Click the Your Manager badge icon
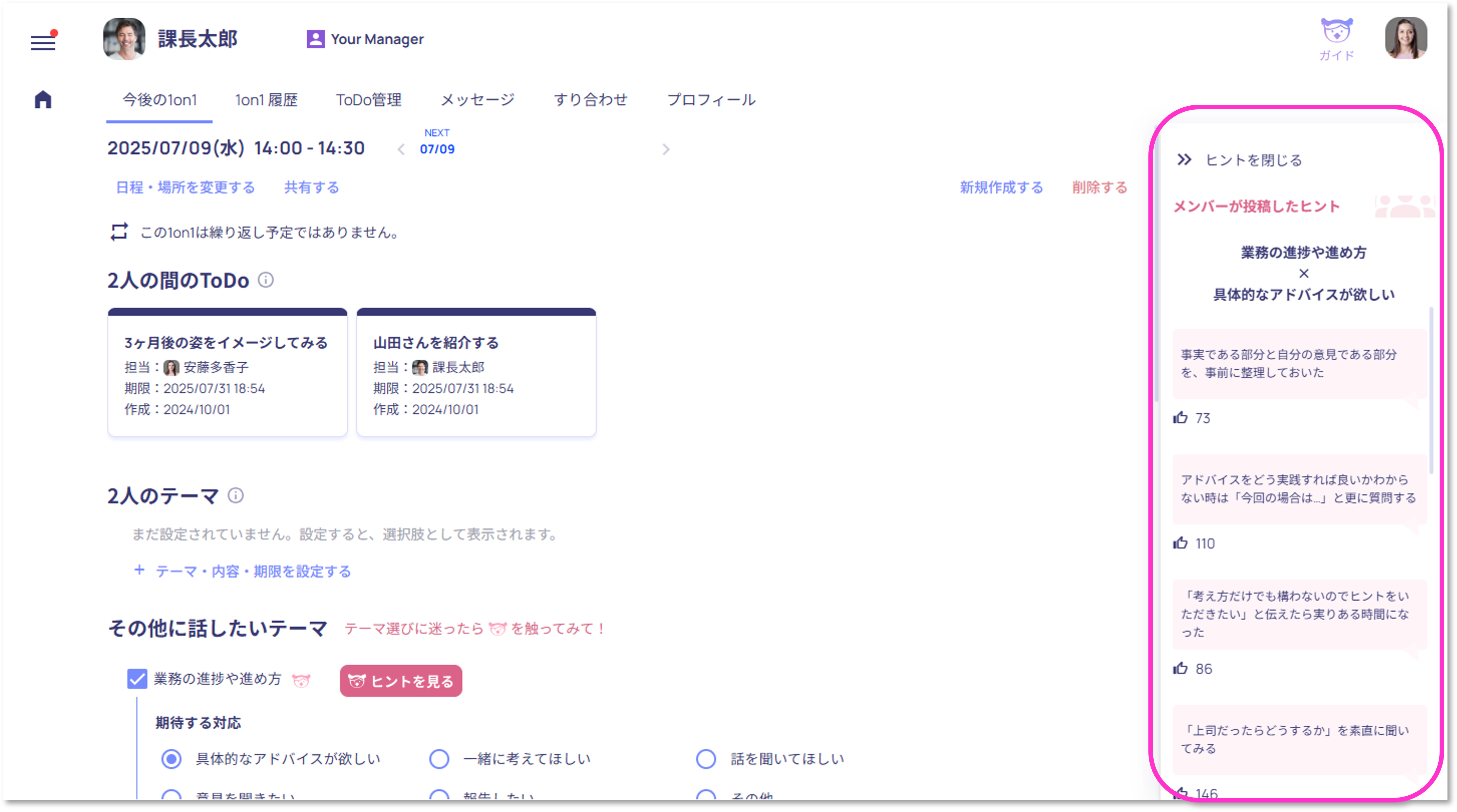The width and height of the screenshot is (1457, 812). pos(315,39)
